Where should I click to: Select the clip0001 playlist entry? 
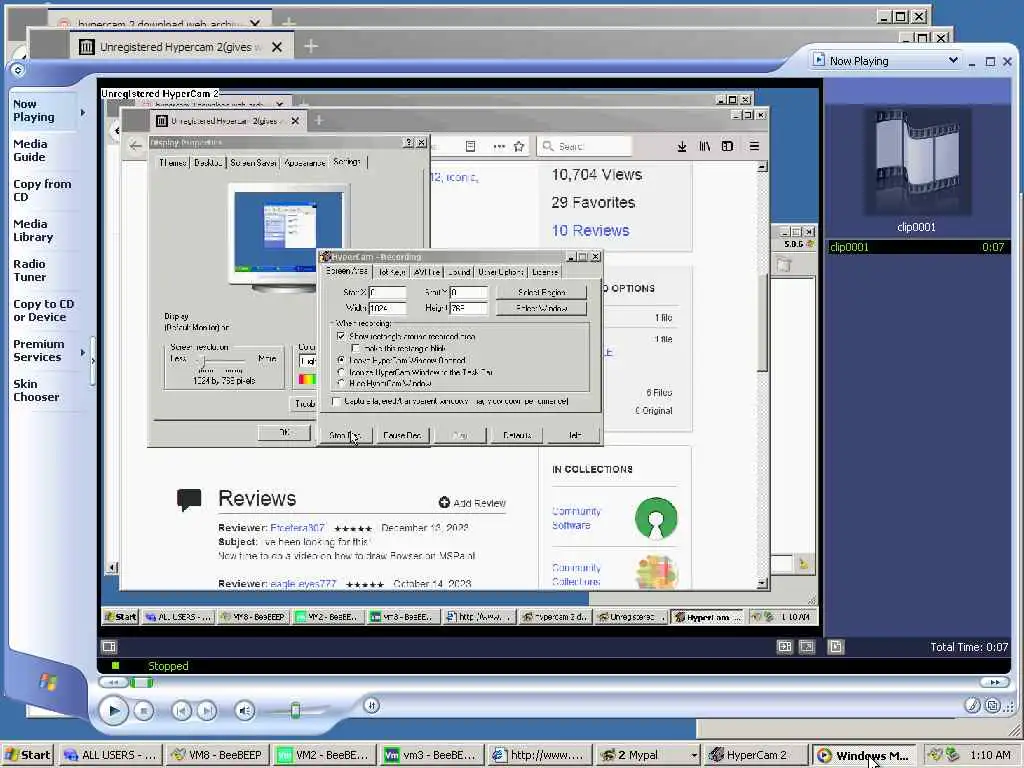click(919, 247)
